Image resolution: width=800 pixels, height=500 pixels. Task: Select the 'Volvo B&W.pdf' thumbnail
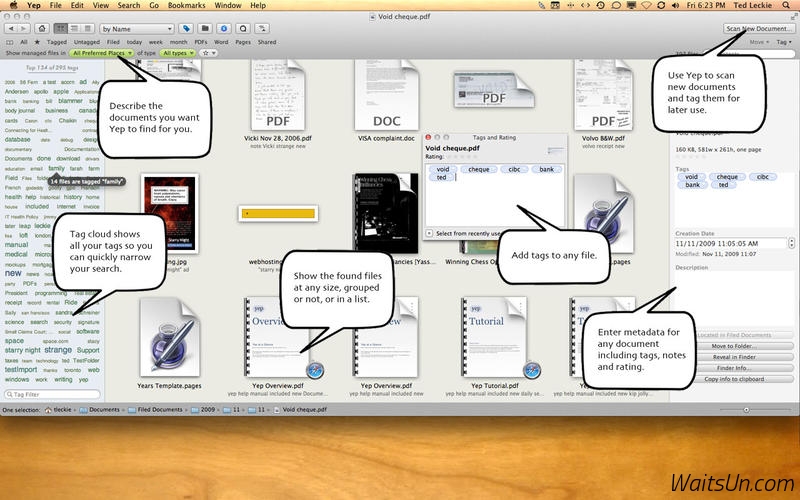[603, 95]
